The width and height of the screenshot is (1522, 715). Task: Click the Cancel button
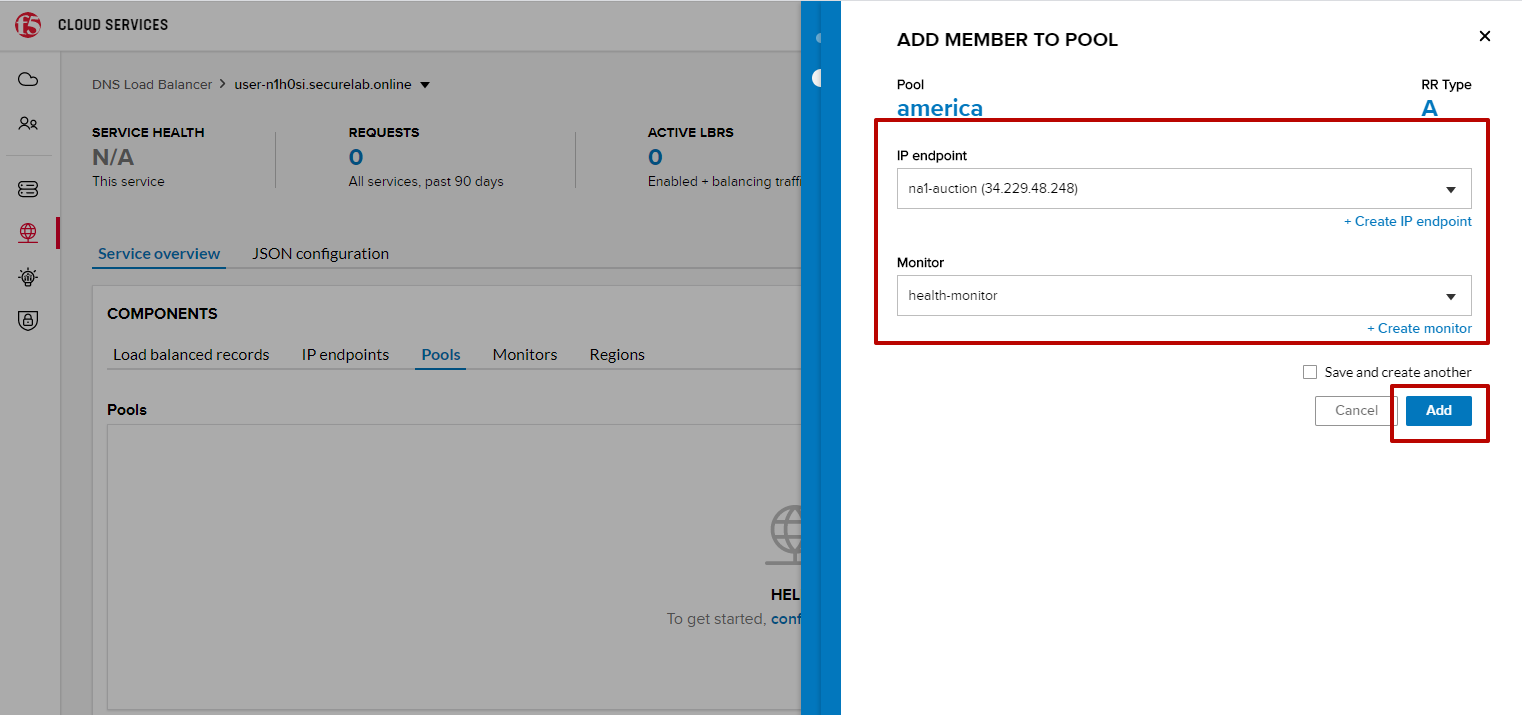coord(1356,410)
